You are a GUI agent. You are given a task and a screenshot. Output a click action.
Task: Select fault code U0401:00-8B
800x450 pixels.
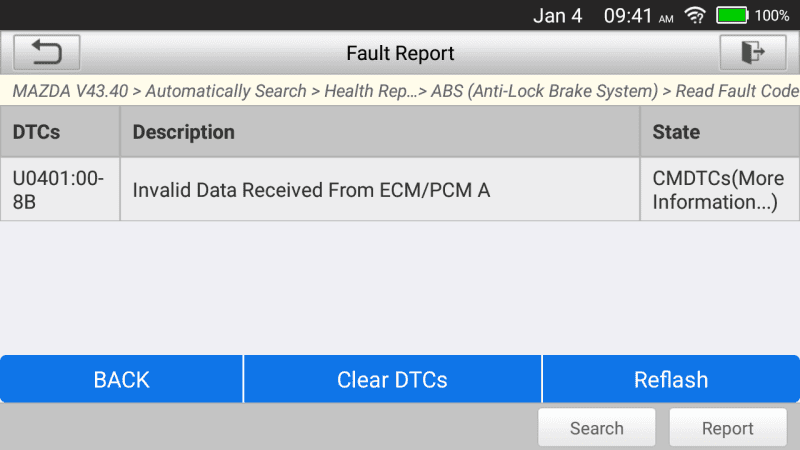pyautogui.click(x=58, y=190)
